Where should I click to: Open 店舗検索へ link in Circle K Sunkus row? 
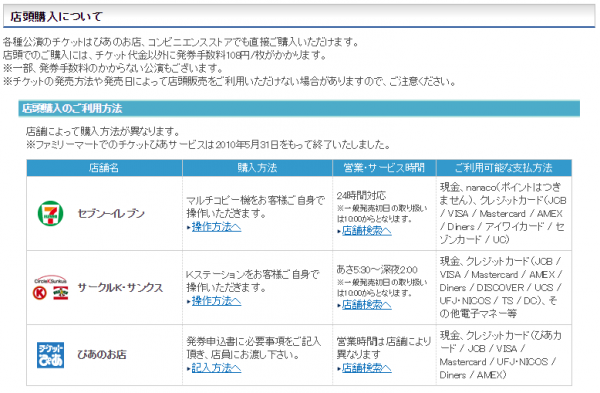tap(367, 305)
